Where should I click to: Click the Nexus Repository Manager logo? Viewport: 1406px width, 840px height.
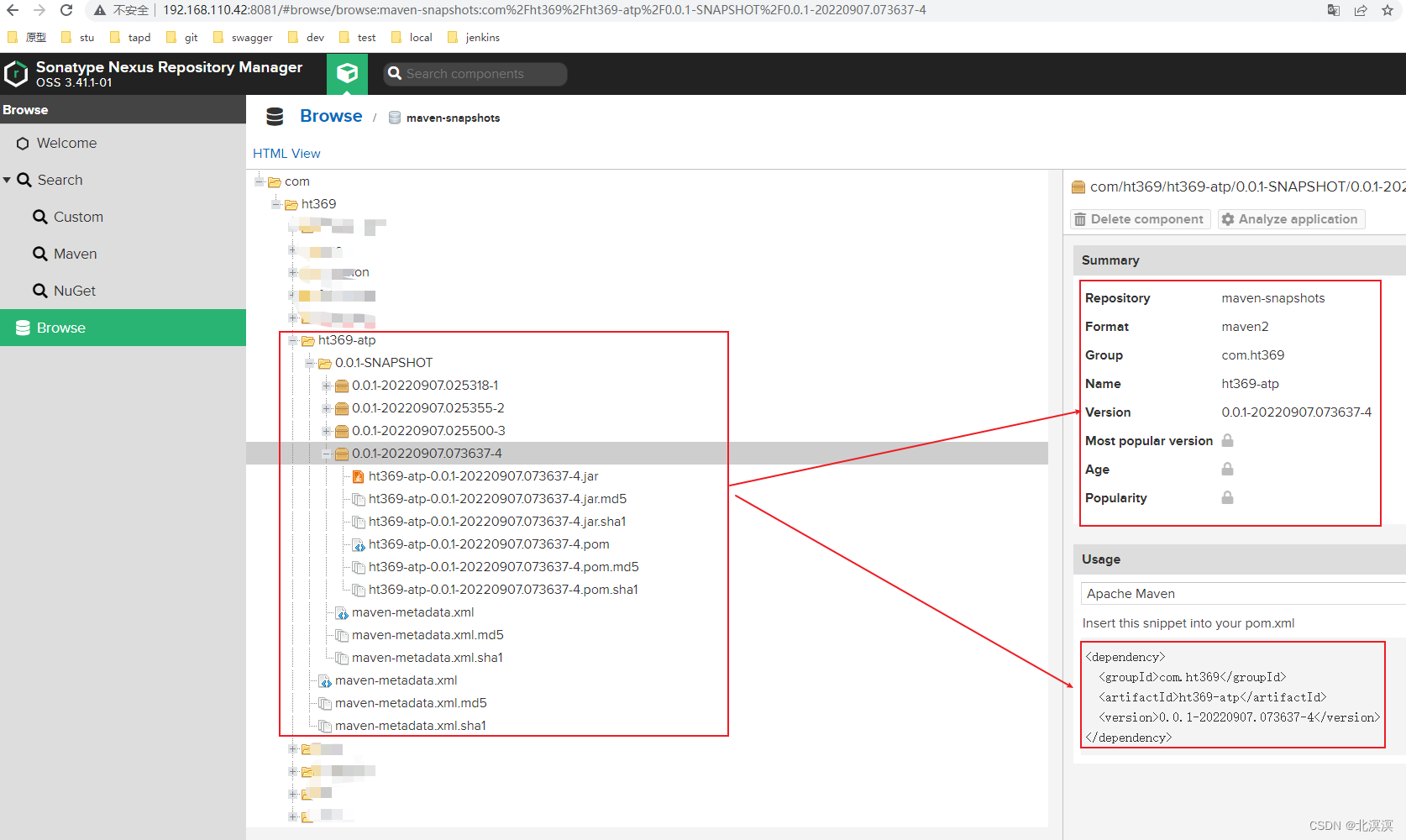pyautogui.click(x=16, y=74)
